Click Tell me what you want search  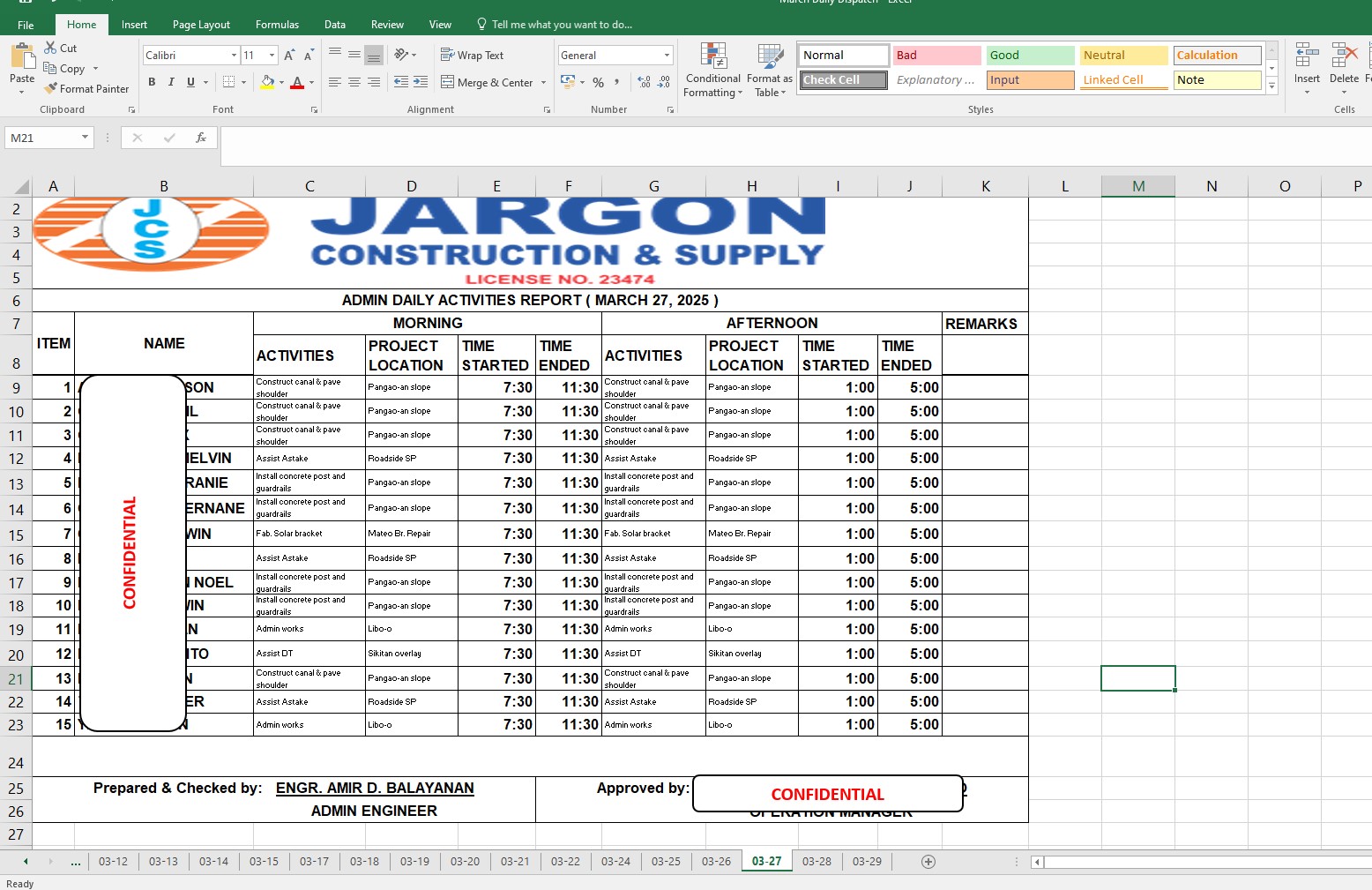554,25
